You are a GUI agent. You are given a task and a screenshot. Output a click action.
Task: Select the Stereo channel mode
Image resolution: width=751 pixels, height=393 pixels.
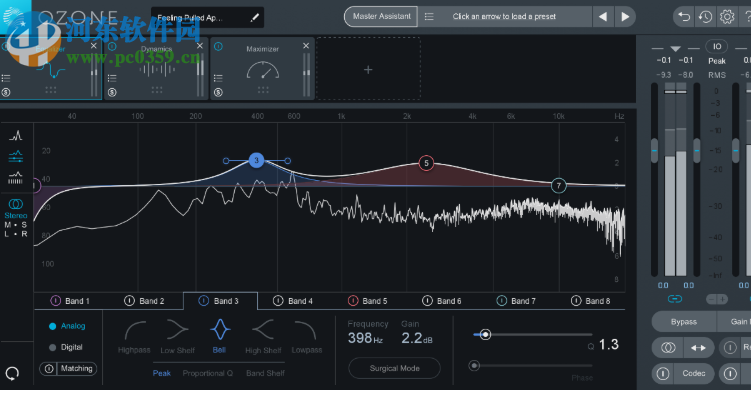pos(16,209)
